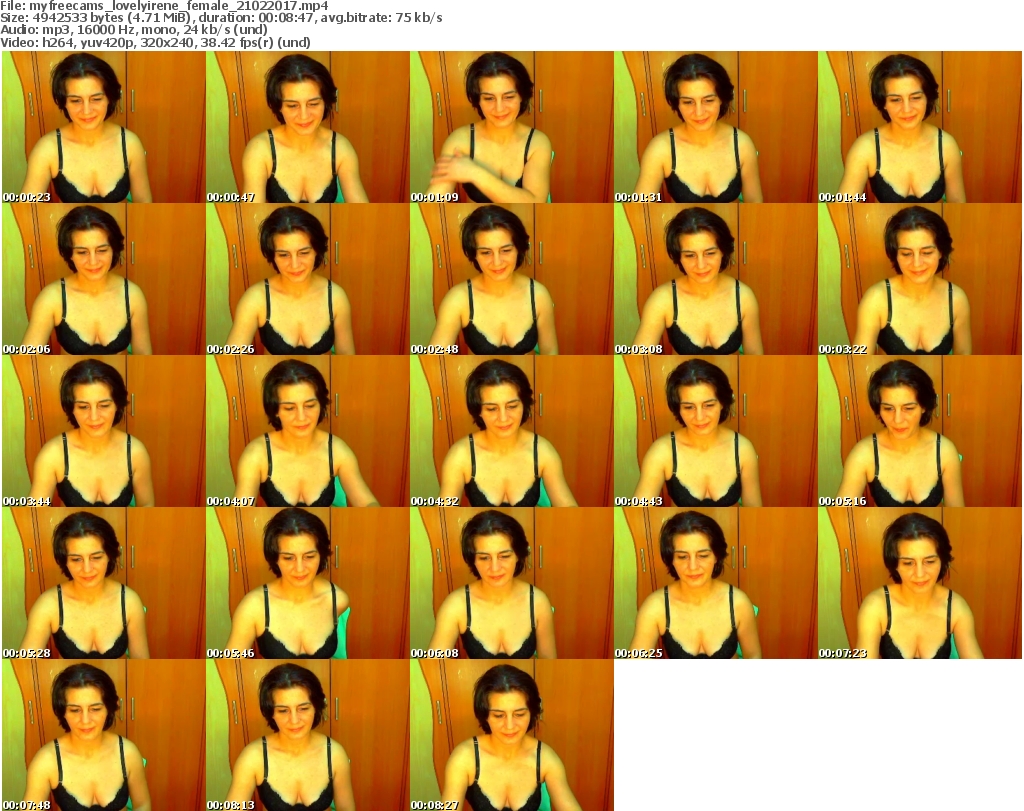Select the thumbnail timestamped 00:01:09
The image size is (1024, 811).
[511, 127]
